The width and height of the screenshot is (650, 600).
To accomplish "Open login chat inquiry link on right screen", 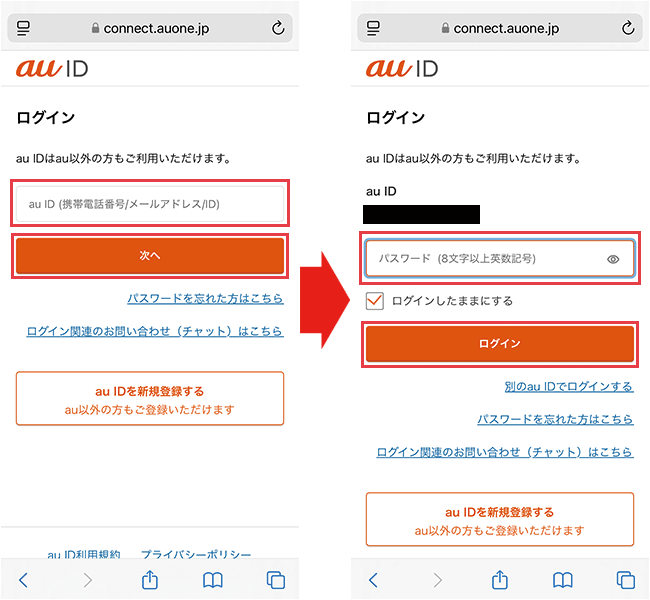I will point(505,452).
